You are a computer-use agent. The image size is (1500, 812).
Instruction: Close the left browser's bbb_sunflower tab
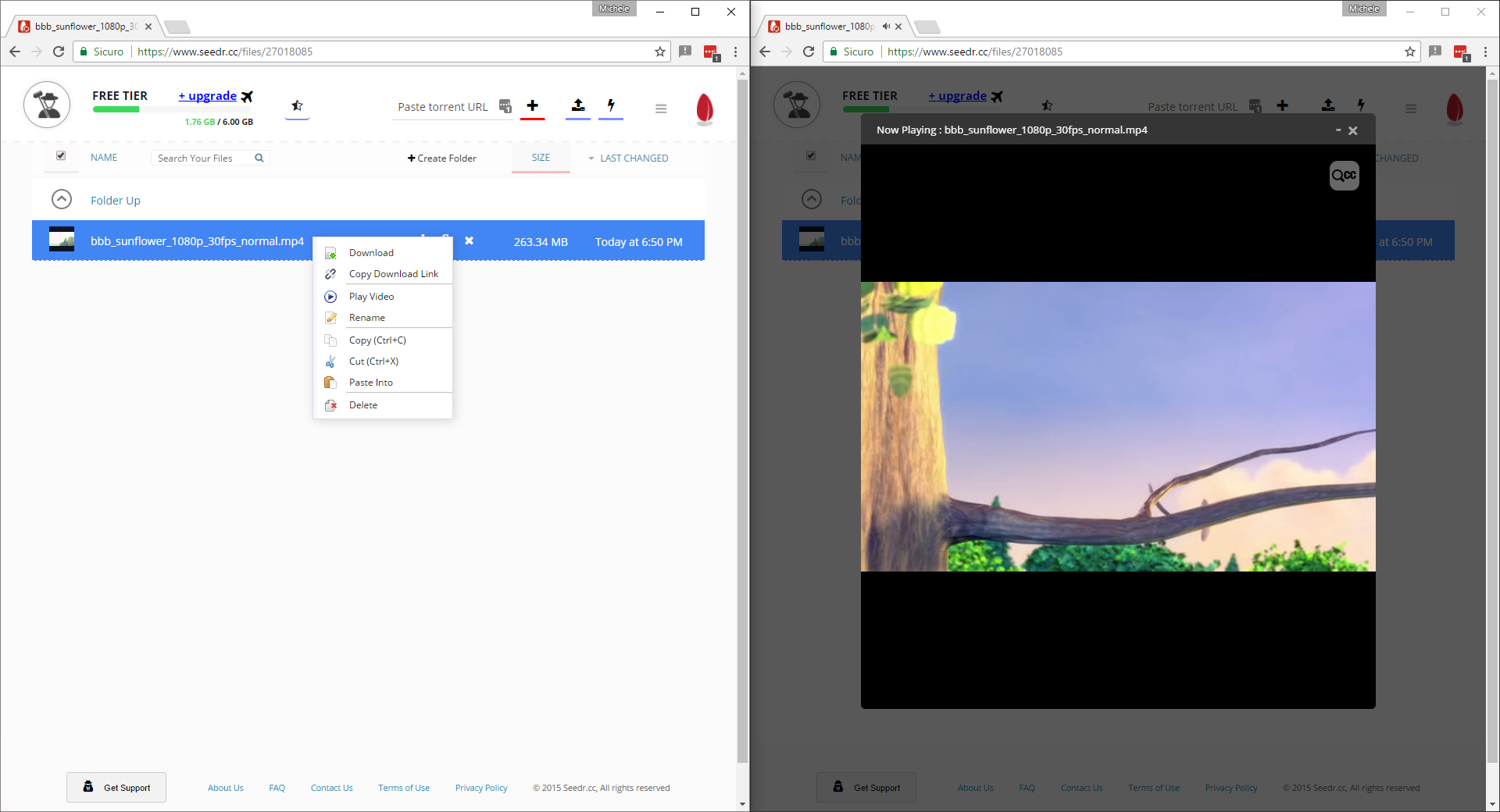[148, 27]
